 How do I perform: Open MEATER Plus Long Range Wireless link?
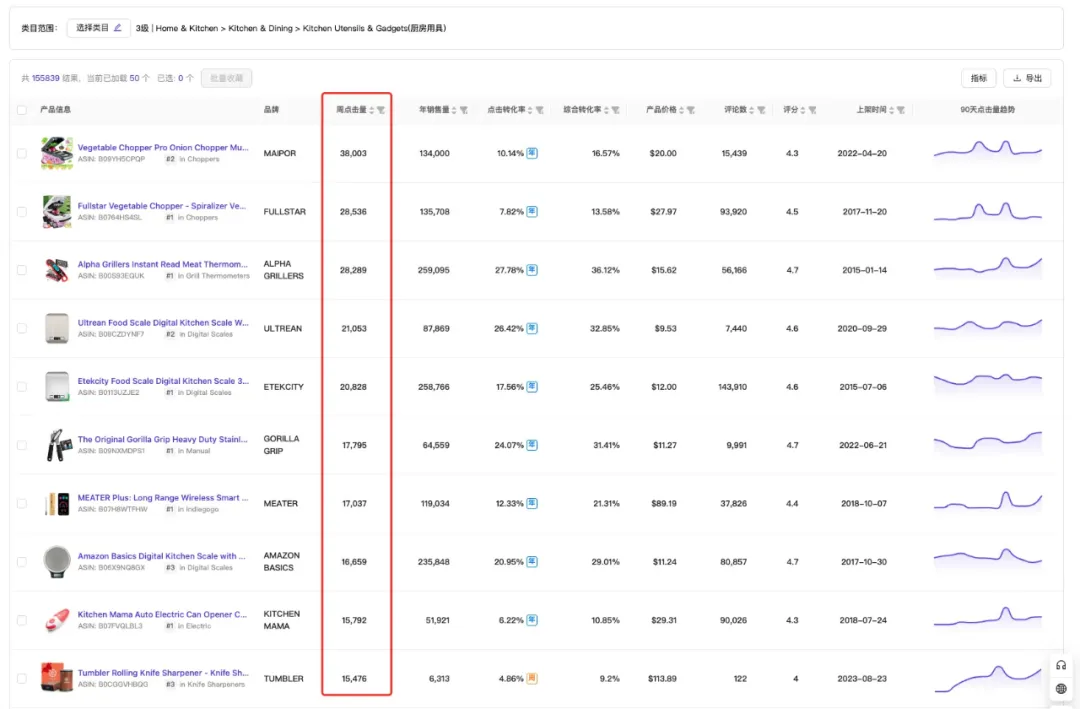(163, 497)
